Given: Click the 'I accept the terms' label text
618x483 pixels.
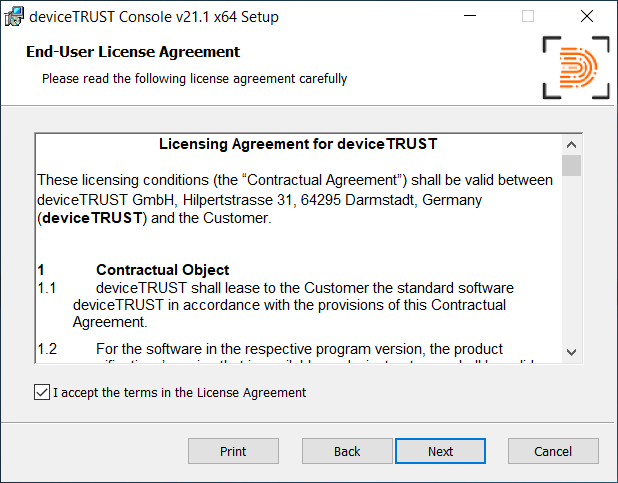Looking at the screenshot, I should (179, 393).
